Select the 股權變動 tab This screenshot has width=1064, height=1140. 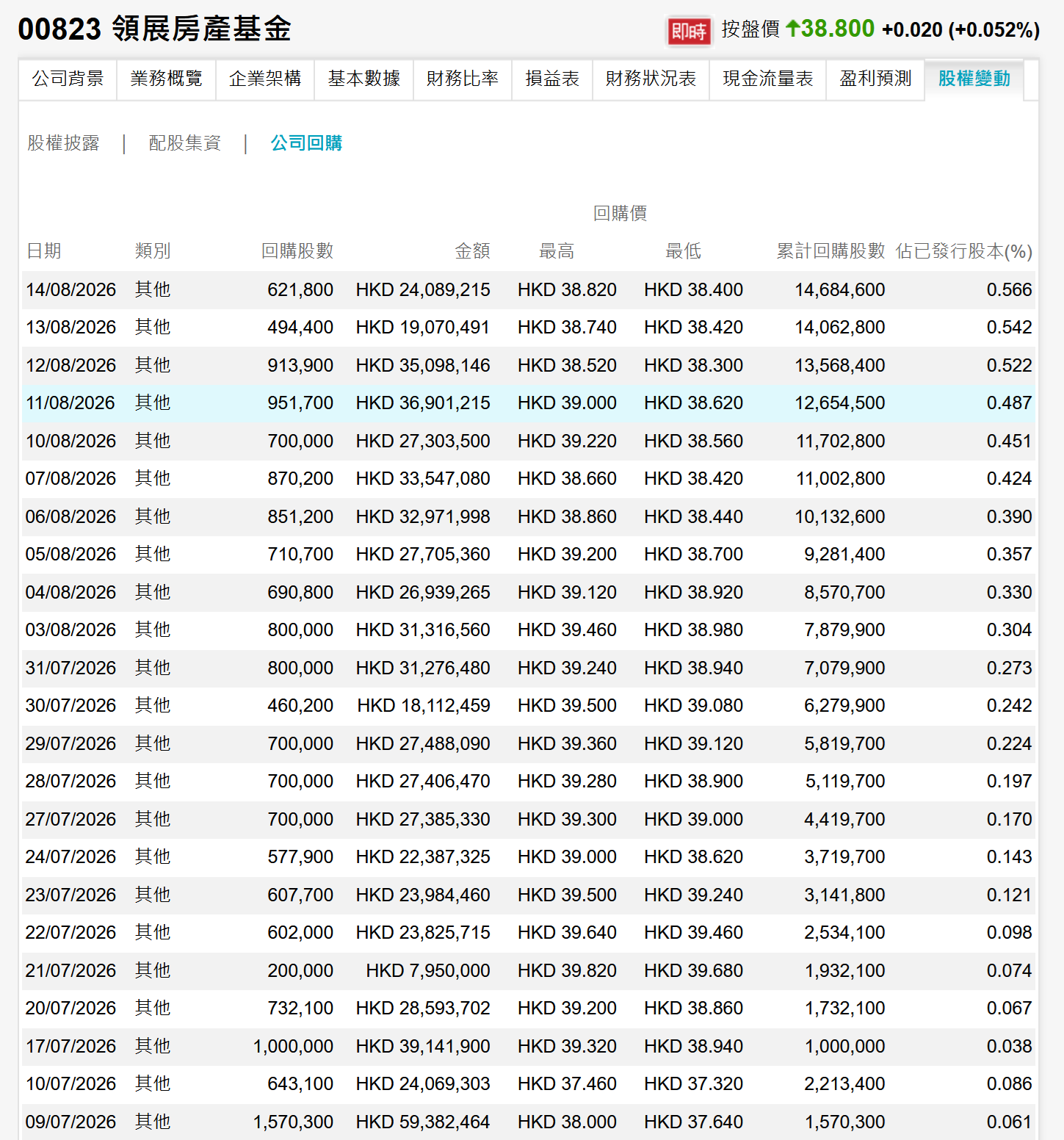click(974, 79)
